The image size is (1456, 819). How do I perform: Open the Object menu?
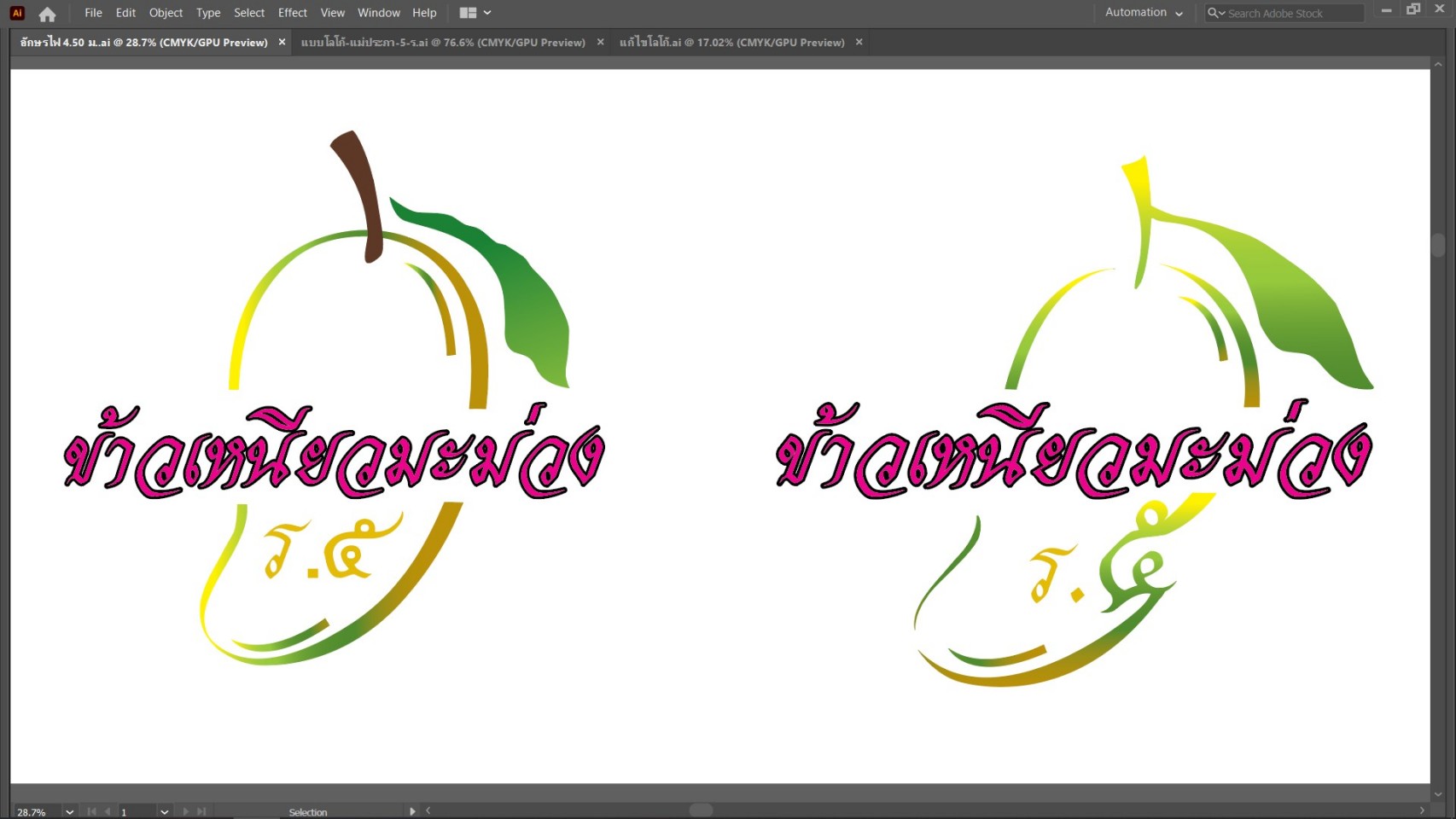click(x=166, y=13)
